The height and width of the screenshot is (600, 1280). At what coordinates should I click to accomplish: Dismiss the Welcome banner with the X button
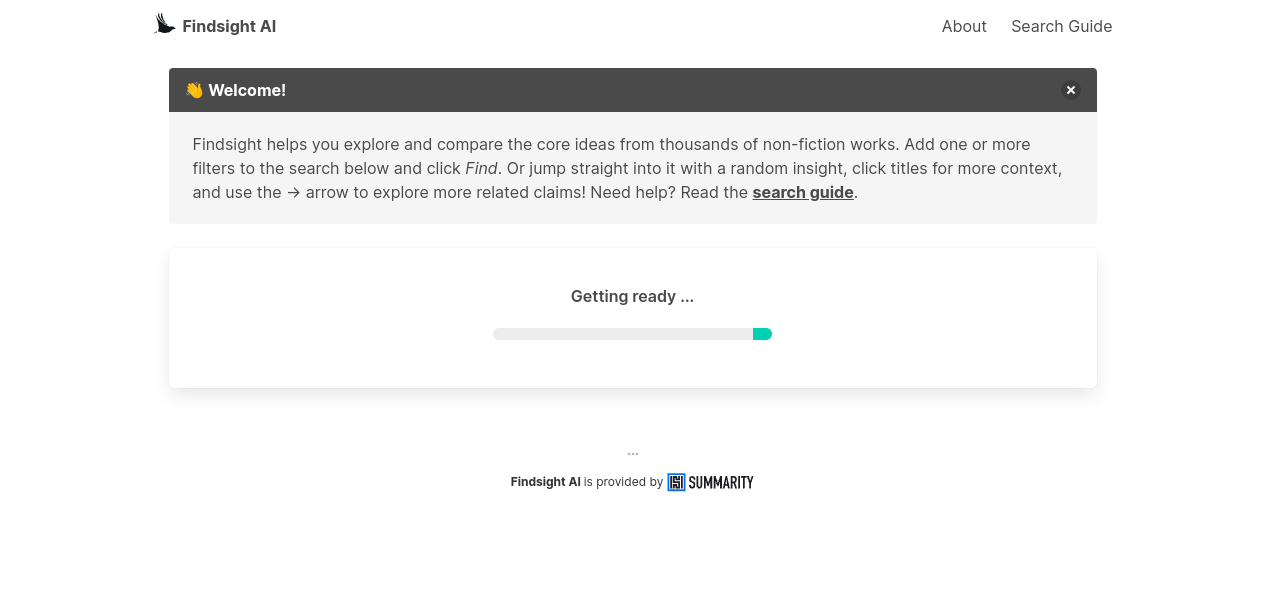(x=1071, y=90)
